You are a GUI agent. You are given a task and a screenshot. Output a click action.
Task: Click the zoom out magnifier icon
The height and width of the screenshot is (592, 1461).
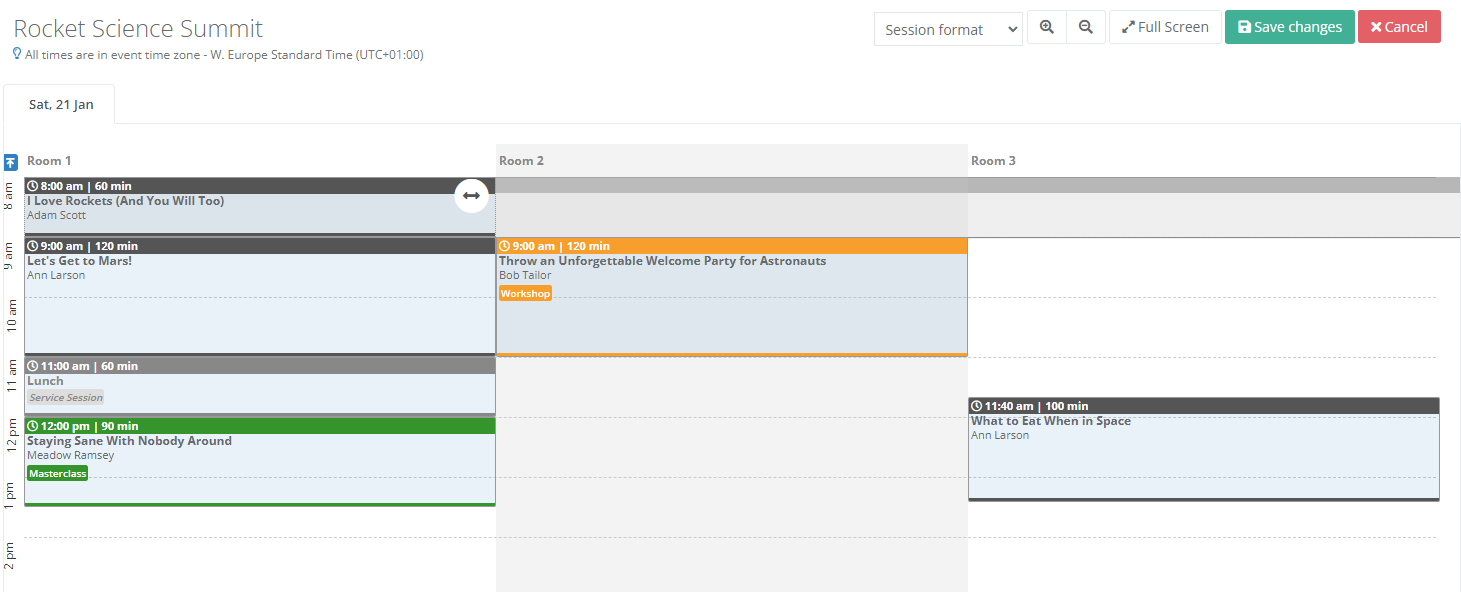point(1085,27)
